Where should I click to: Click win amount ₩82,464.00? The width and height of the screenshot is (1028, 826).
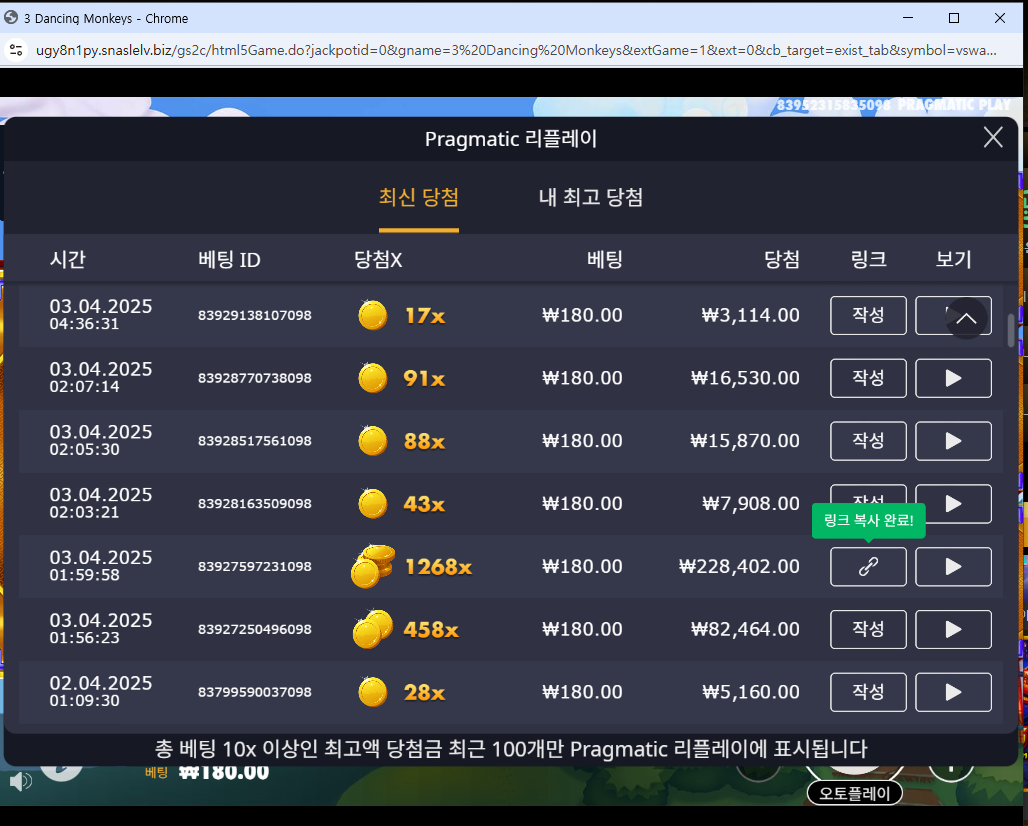pos(745,629)
